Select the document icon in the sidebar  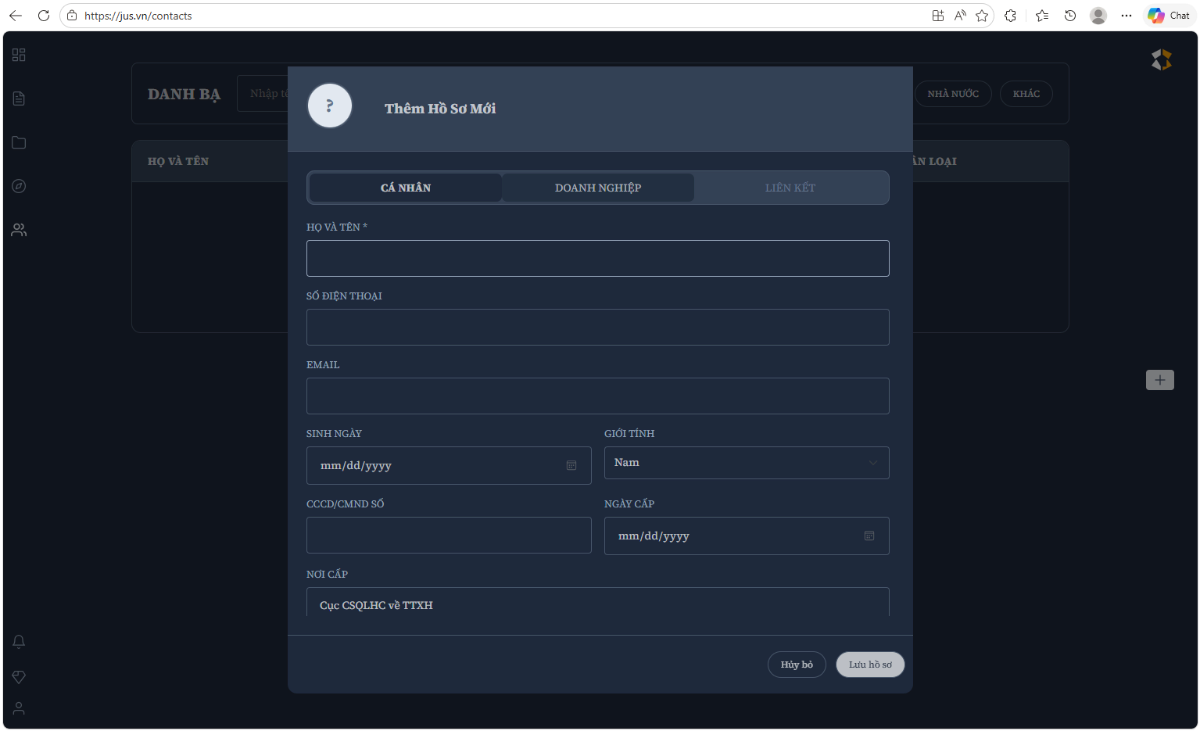coord(18,98)
